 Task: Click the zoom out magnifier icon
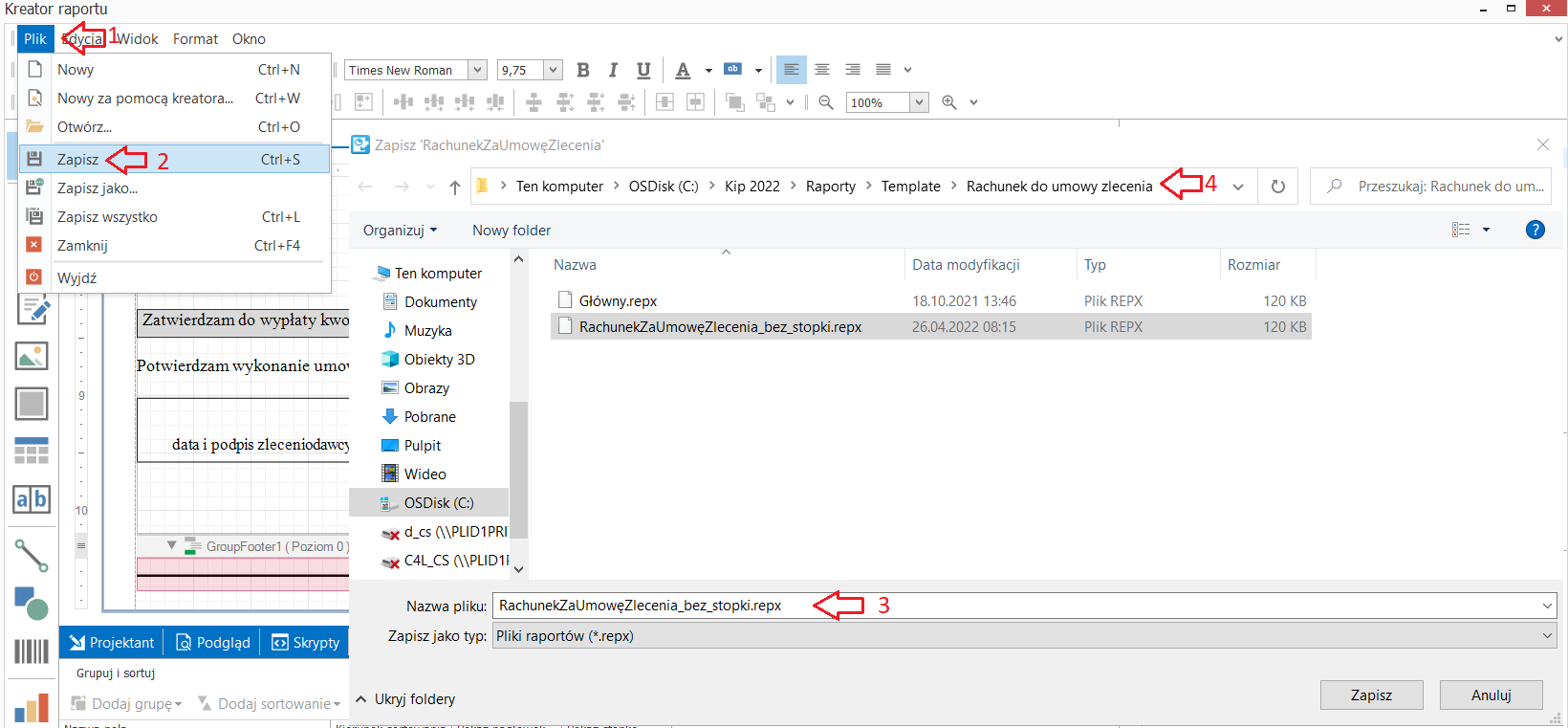coord(826,102)
